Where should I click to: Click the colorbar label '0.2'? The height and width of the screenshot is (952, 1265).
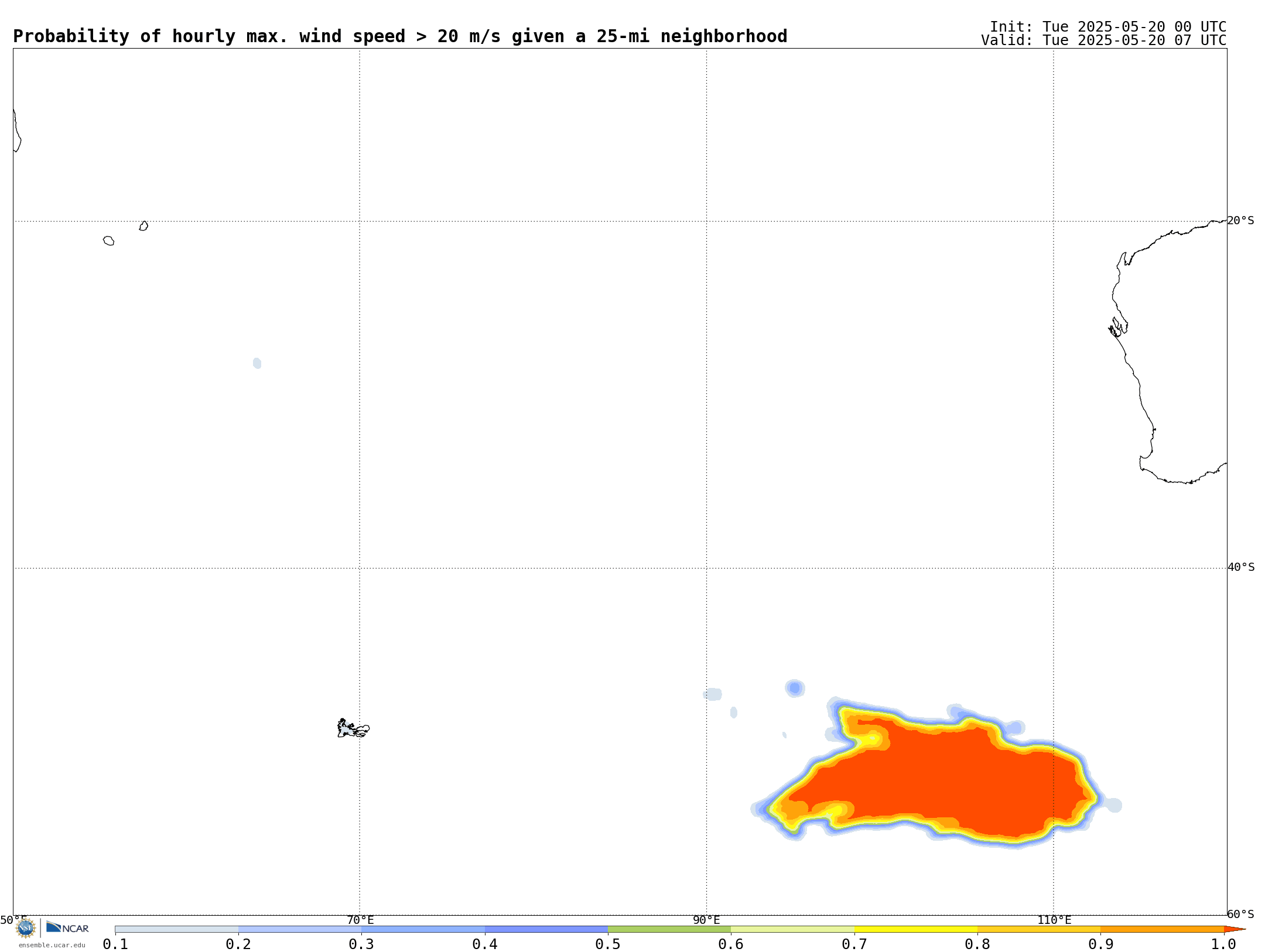click(238, 944)
